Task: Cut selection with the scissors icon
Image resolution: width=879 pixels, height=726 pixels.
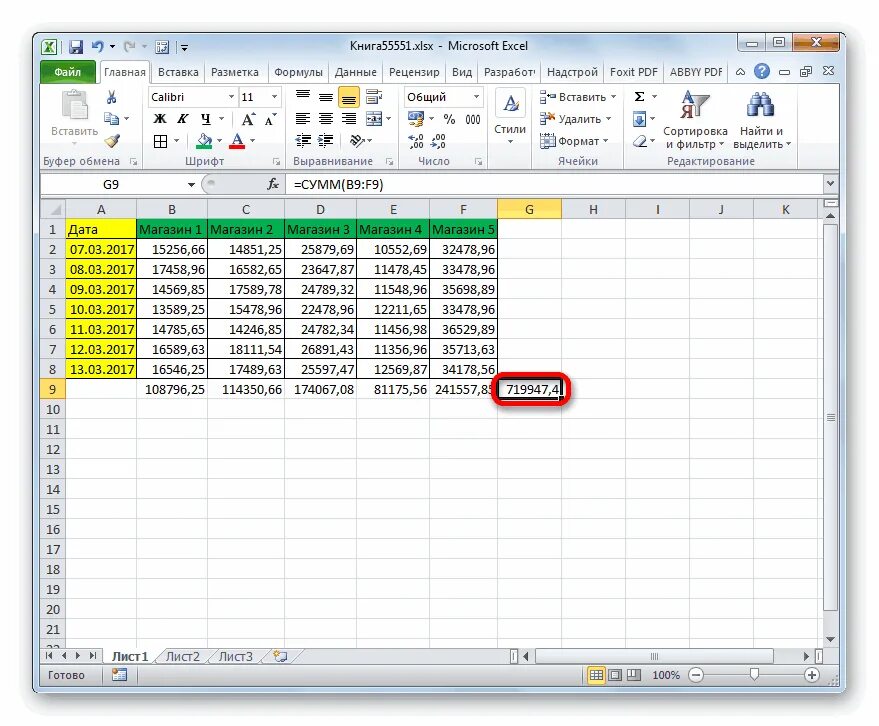Action: 112,98
